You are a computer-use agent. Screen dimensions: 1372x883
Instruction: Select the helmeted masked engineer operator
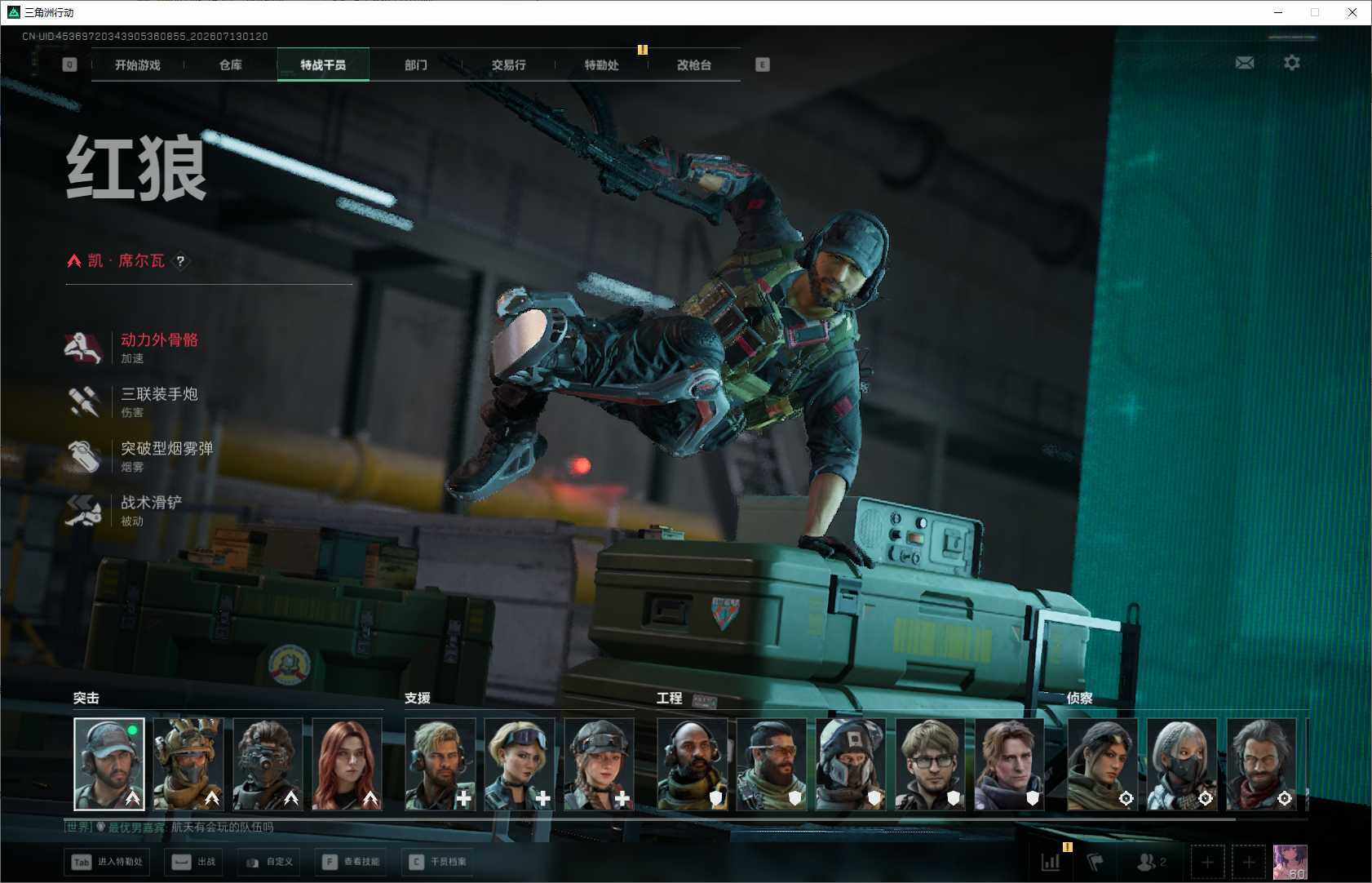click(851, 764)
